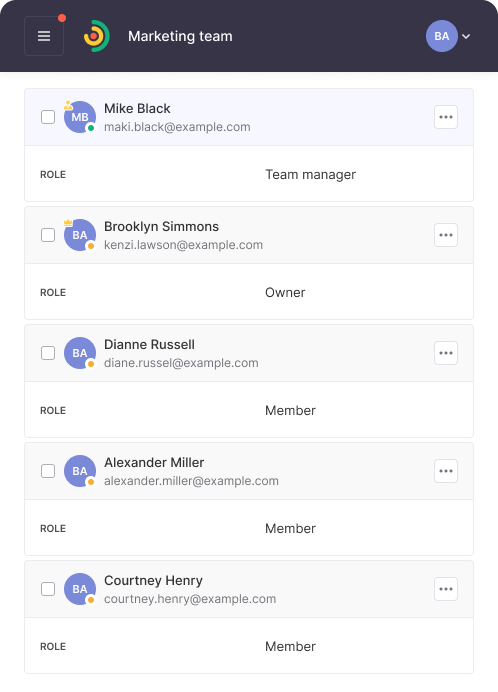498x692 pixels.
Task: Click the BA profile avatar in header
Action: 441,36
